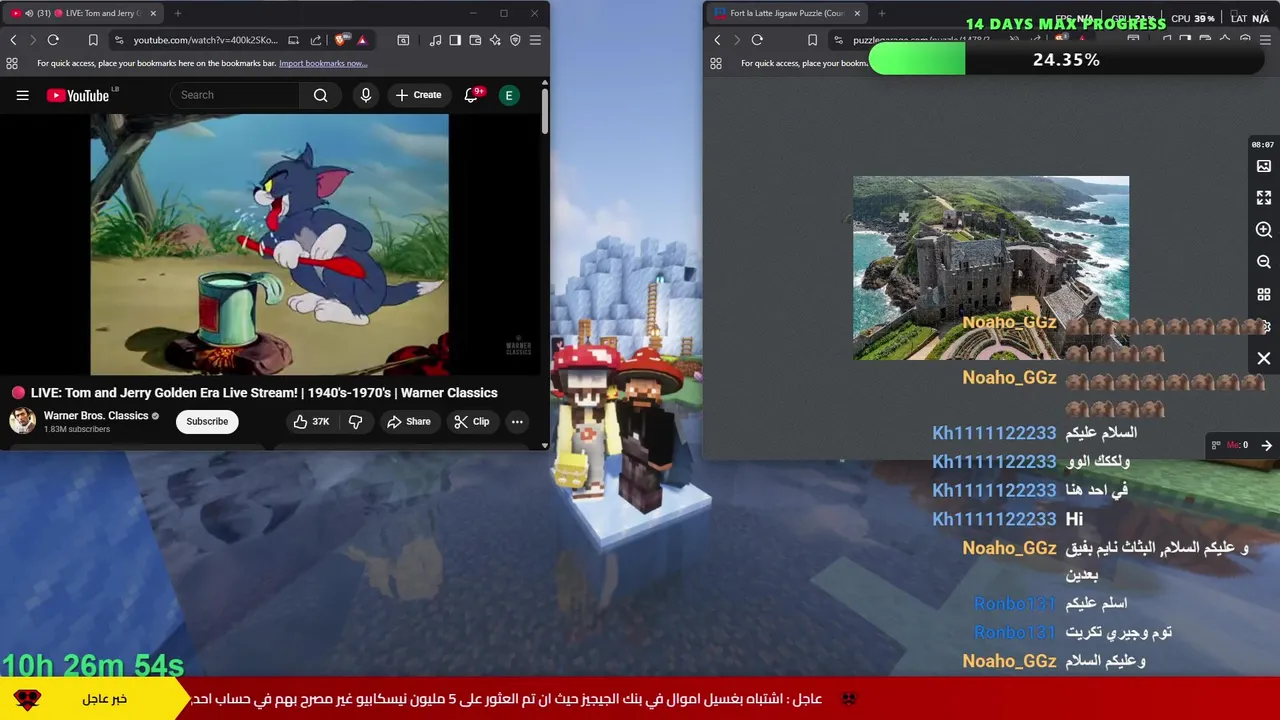Click the castle puzzle preview image
This screenshot has width=1280, height=720.
click(991, 268)
